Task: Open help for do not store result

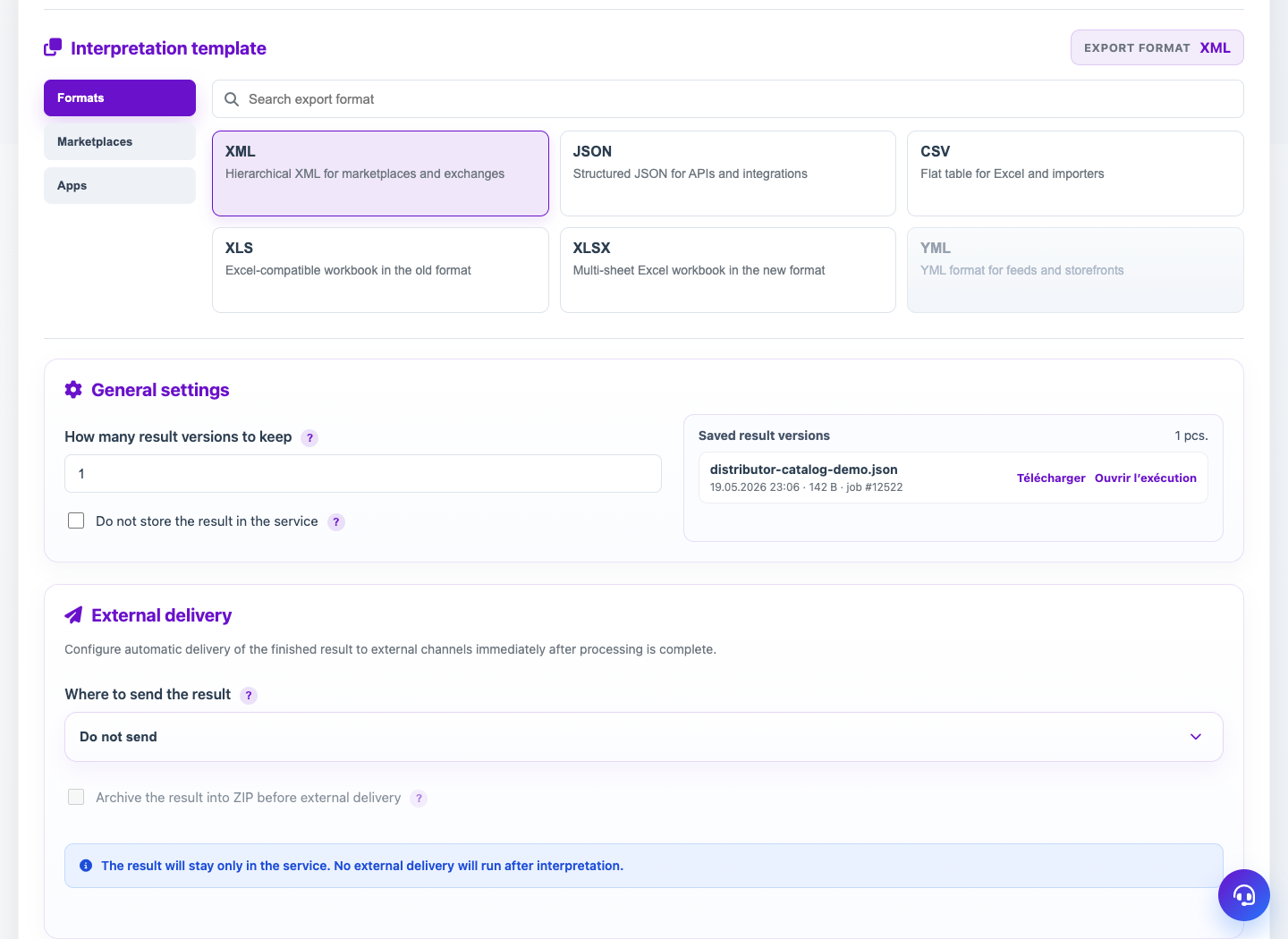Action: coord(336,522)
